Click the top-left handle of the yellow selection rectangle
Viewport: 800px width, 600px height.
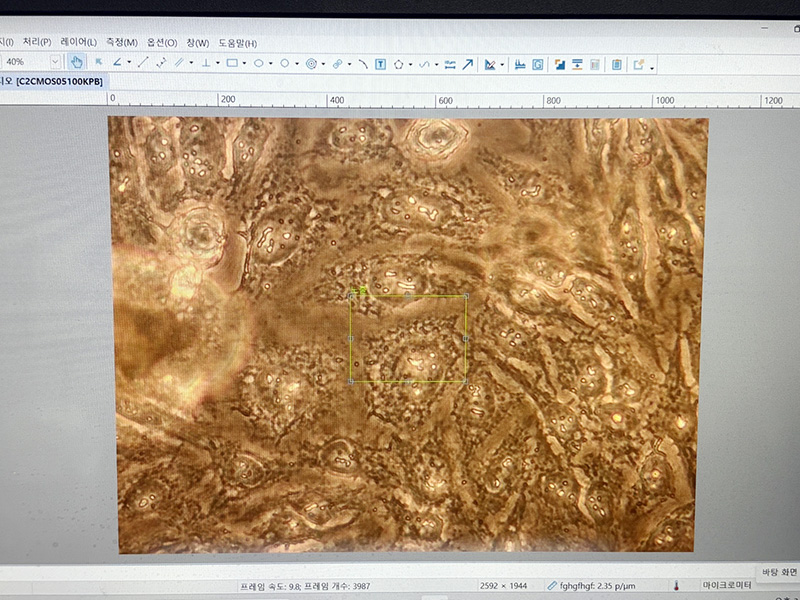click(350, 296)
